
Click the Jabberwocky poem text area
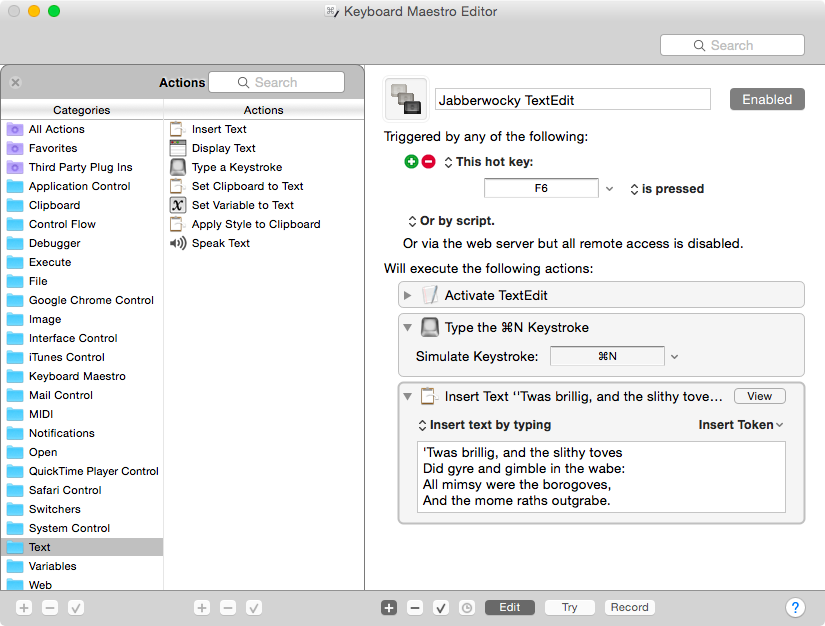coord(601,477)
